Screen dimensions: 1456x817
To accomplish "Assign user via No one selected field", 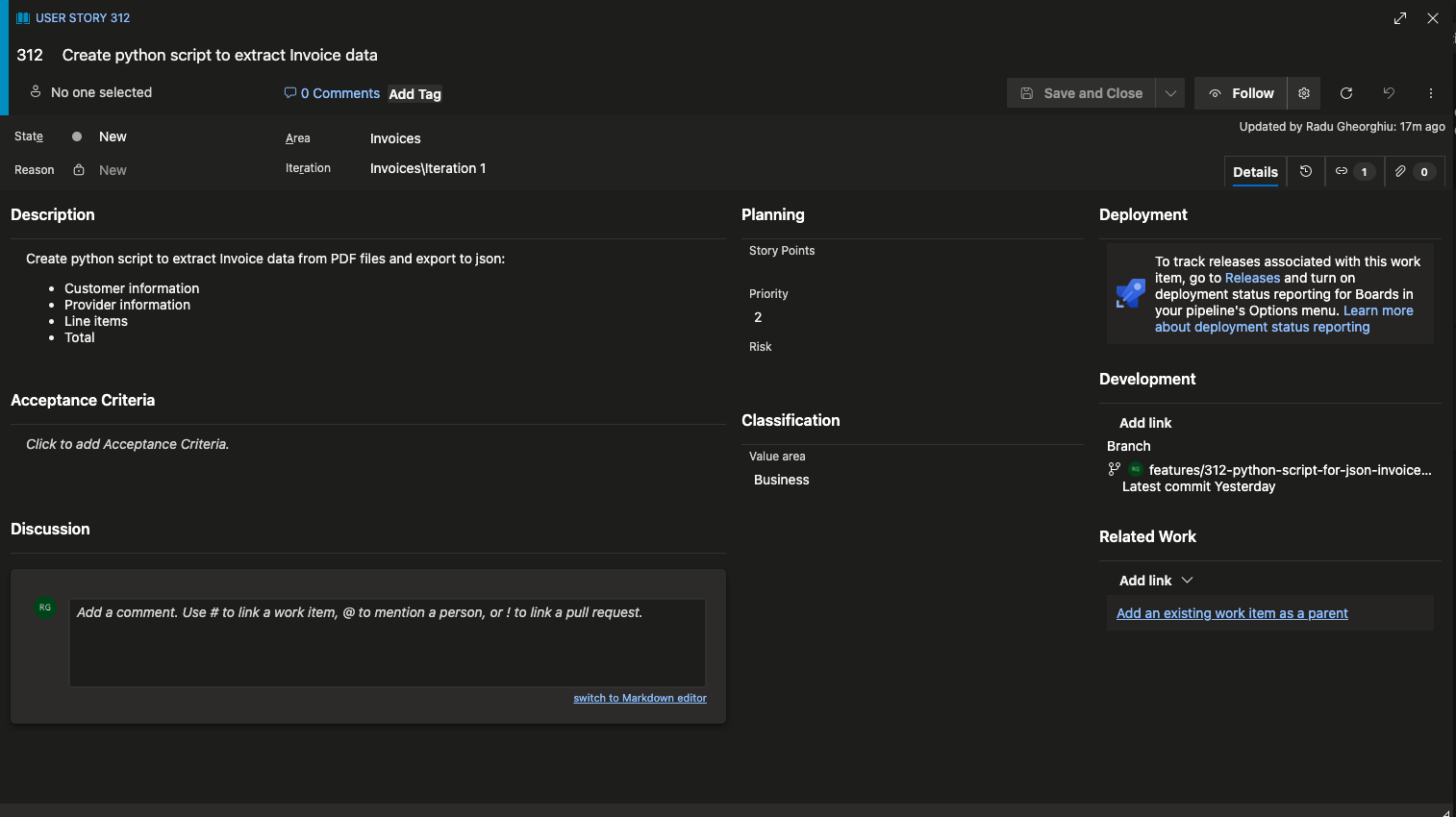I will click(x=101, y=92).
